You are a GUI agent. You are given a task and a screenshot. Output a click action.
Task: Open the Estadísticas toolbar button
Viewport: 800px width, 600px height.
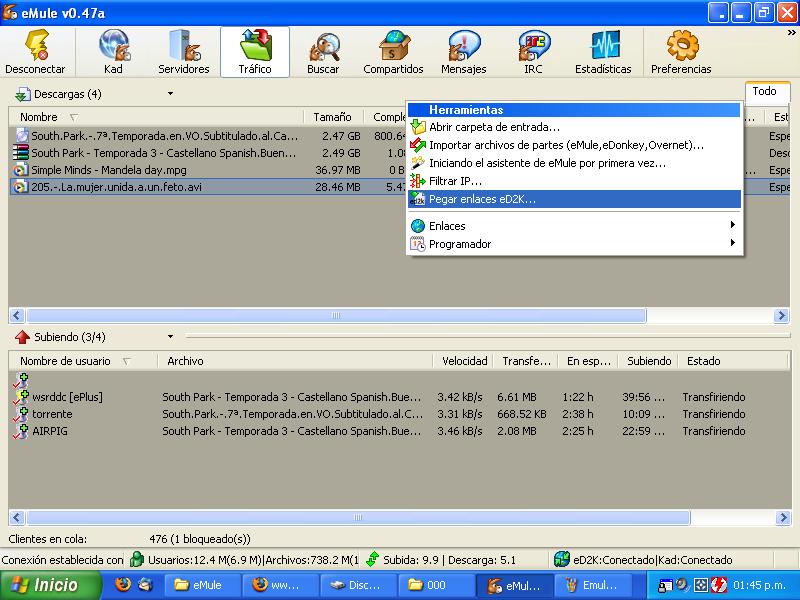click(603, 52)
